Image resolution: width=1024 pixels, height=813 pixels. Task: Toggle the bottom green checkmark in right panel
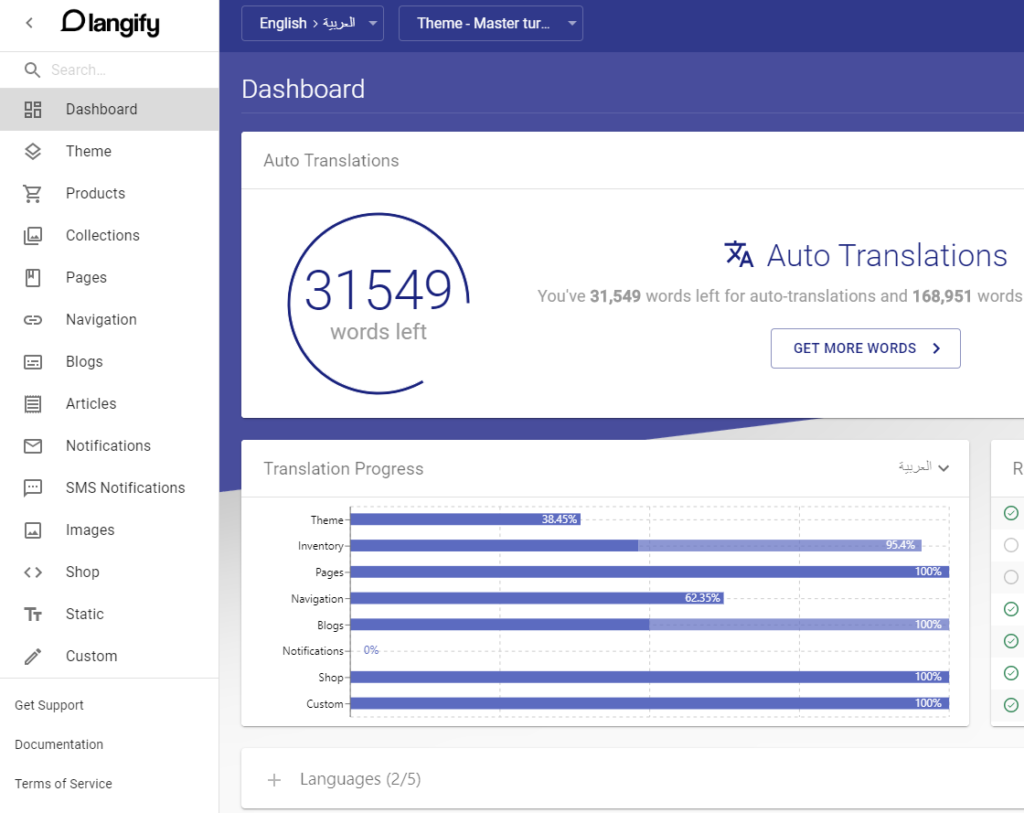point(1010,705)
